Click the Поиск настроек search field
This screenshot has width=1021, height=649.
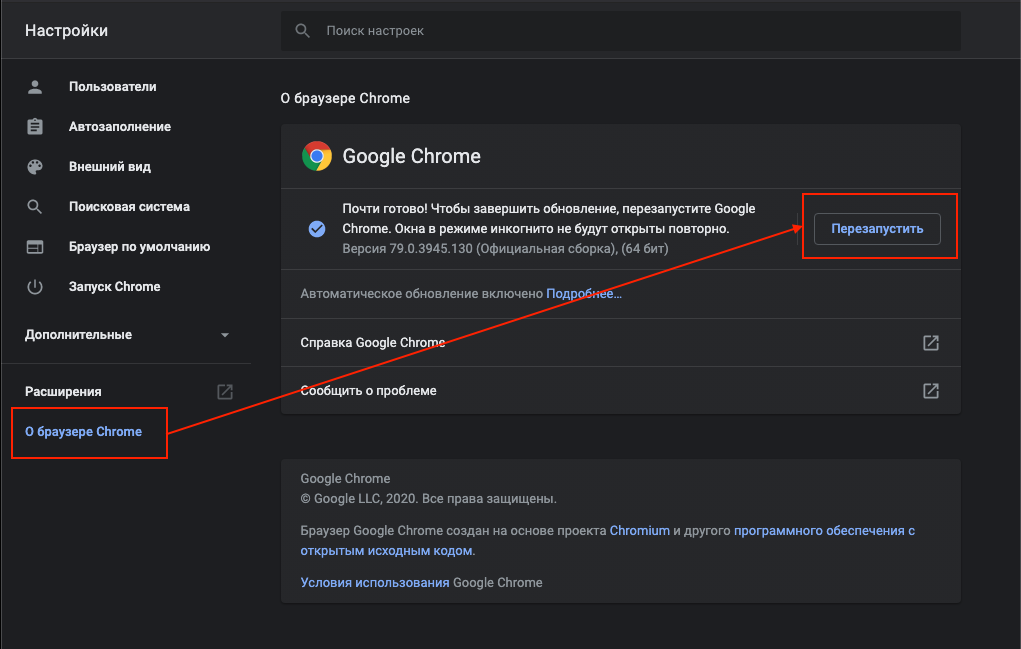[x=620, y=31]
